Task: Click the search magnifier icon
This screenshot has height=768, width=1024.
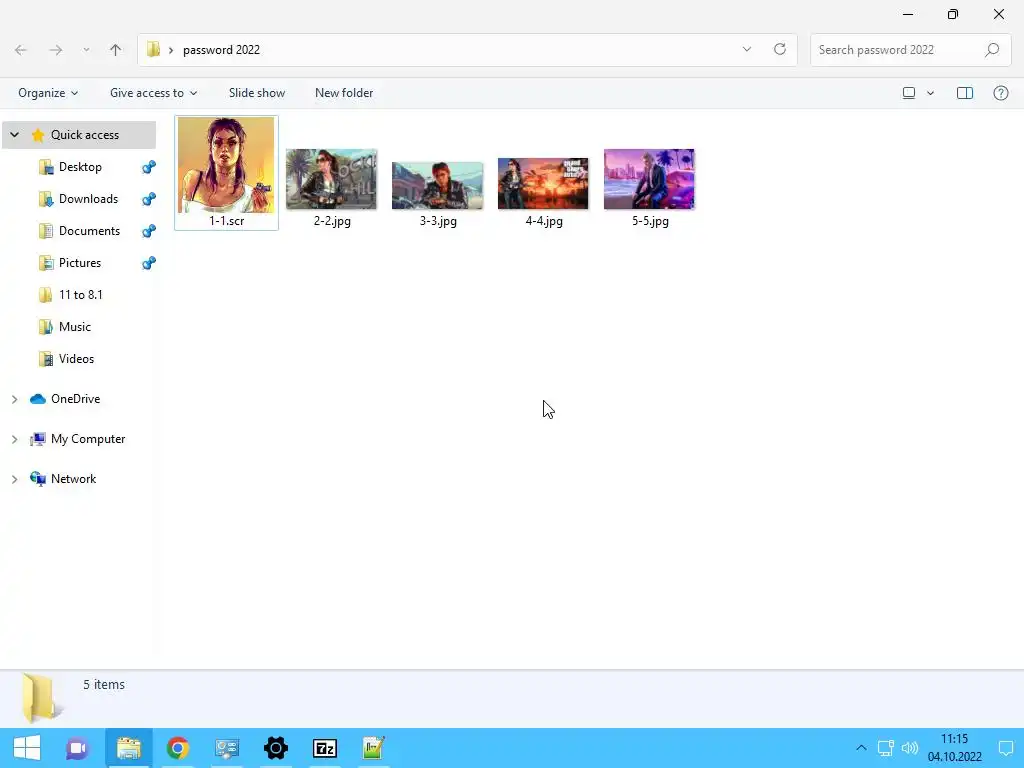Action: [992, 50]
